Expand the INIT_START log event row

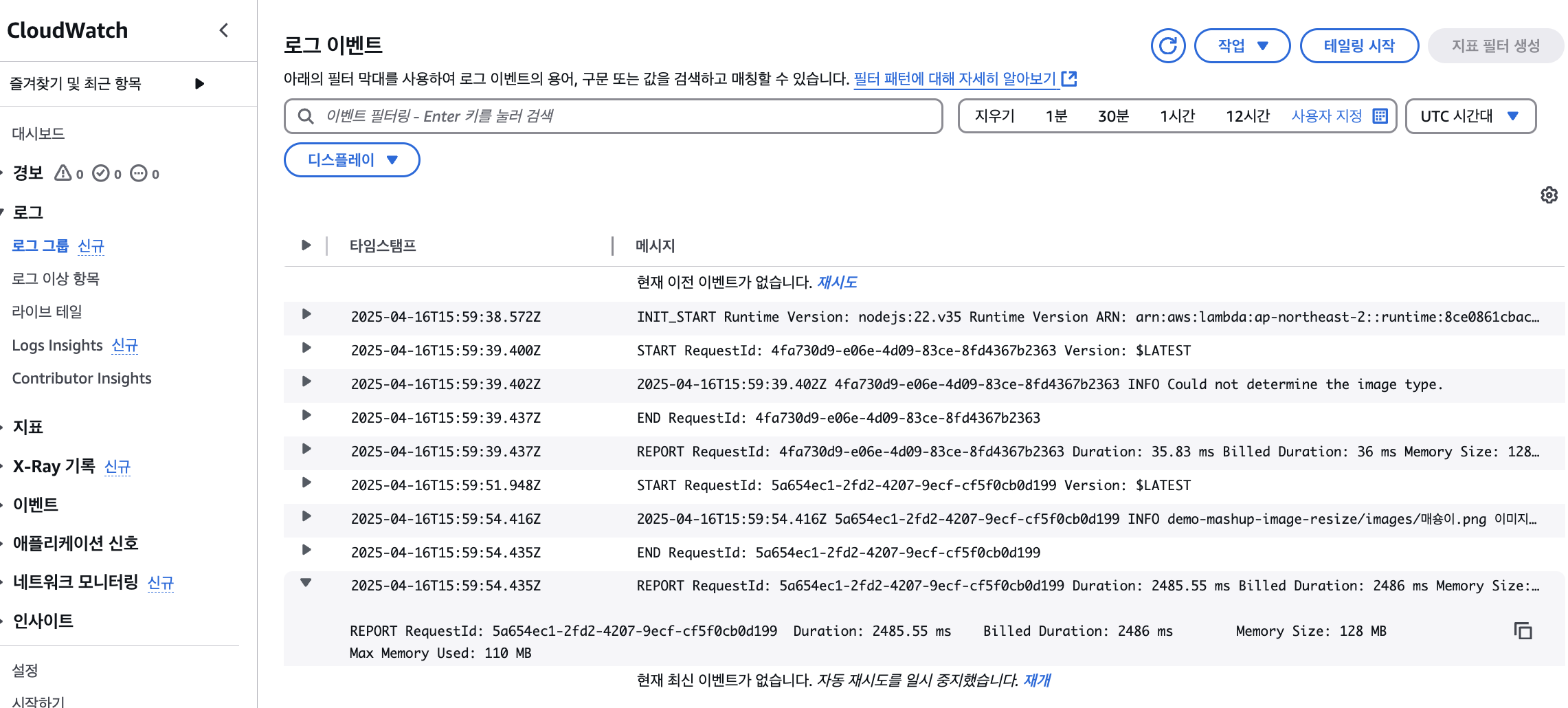pyautogui.click(x=306, y=314)
